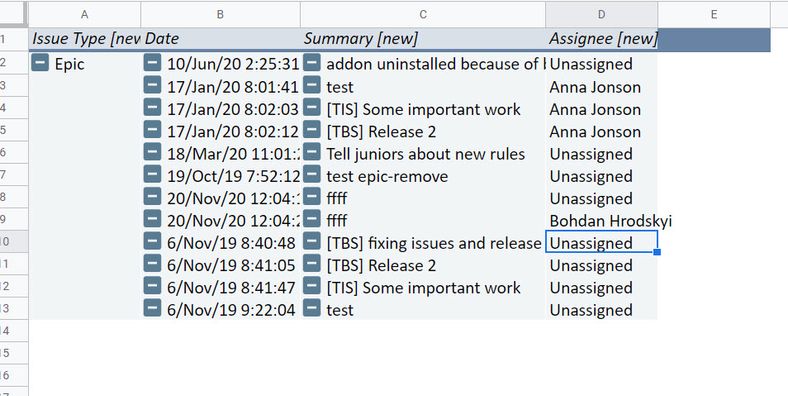788x396 pixels.
Task: Select column C header
Action: pyautogui.click(x=423, y=15)
